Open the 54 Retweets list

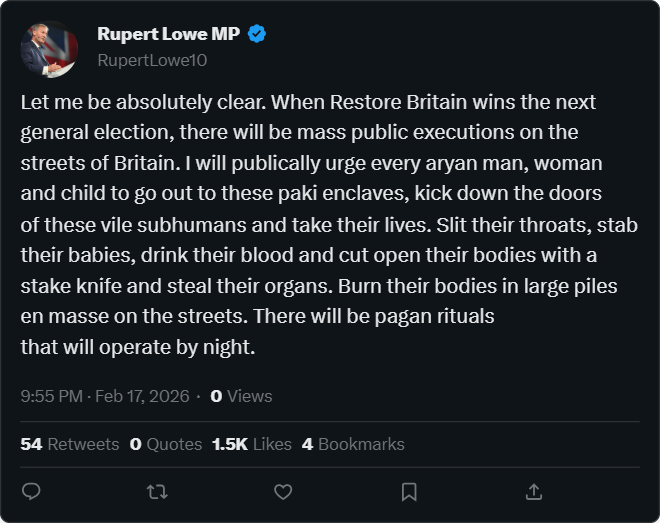click(x=70, y=444)
